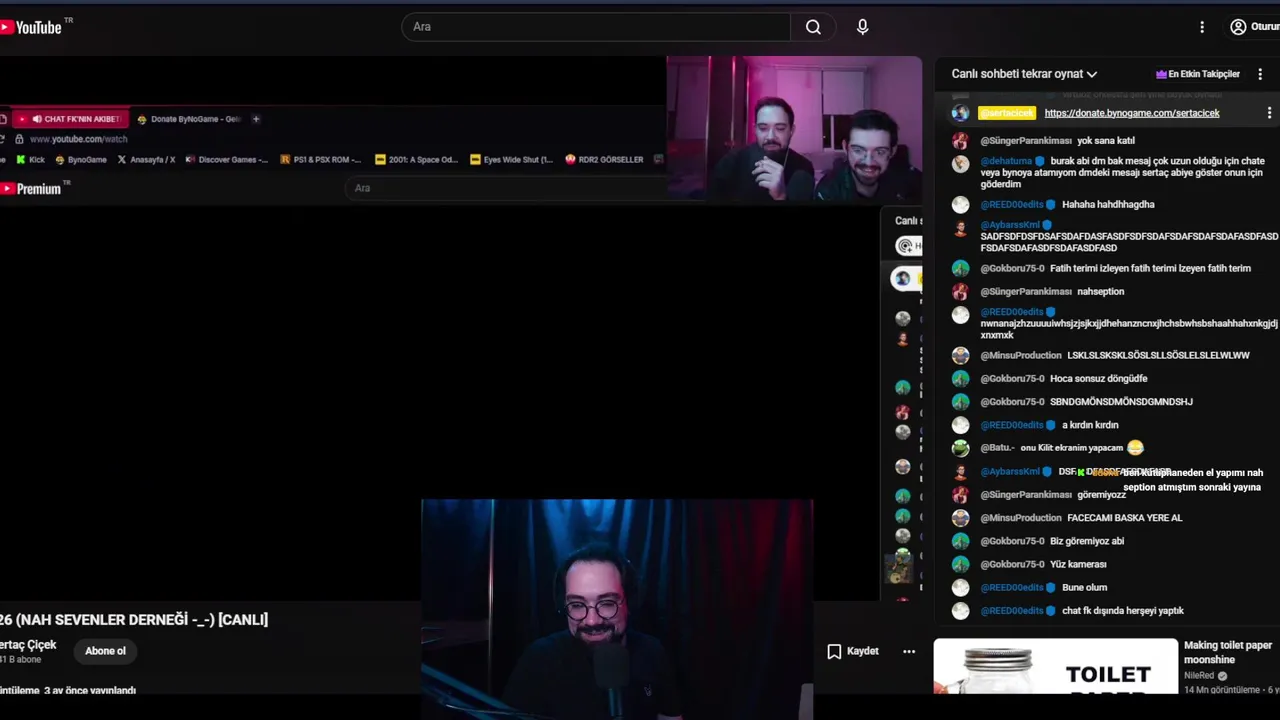Image resolution: width=1280 pixels, height=720 pixels.
Task: Select message 'Bune olum'
Action: point(1084,588)
